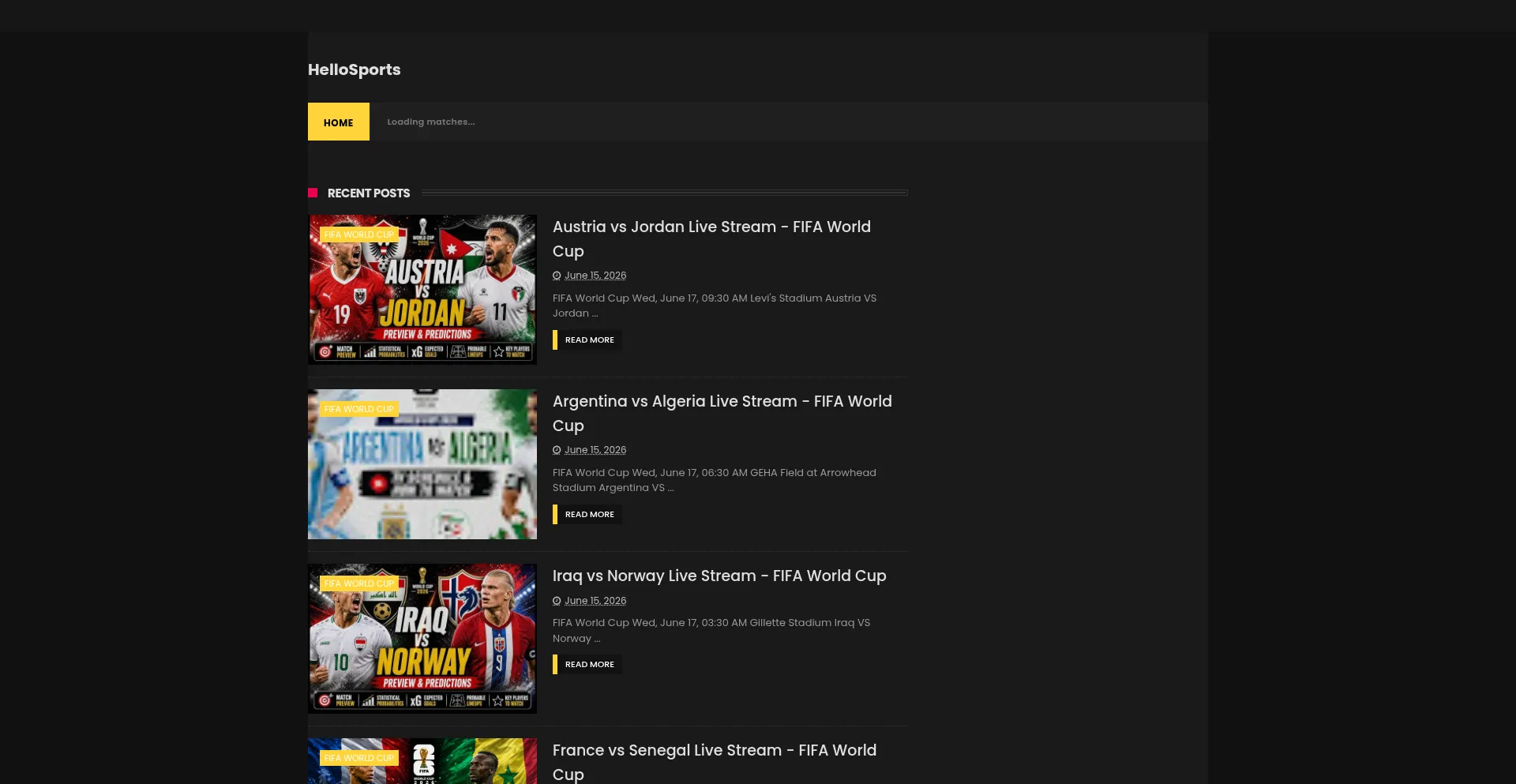Open the HelloSports site logo
The height and width of the screenshot is (784, 1516).
[x=354, y=69]
